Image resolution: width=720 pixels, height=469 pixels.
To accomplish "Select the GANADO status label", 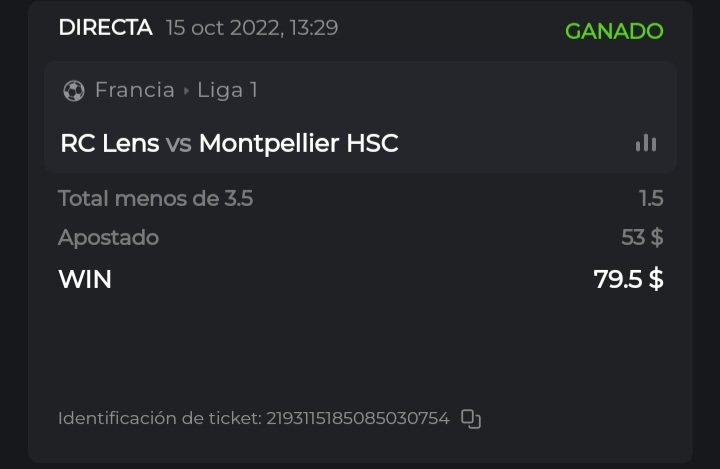I will point(614,31).
